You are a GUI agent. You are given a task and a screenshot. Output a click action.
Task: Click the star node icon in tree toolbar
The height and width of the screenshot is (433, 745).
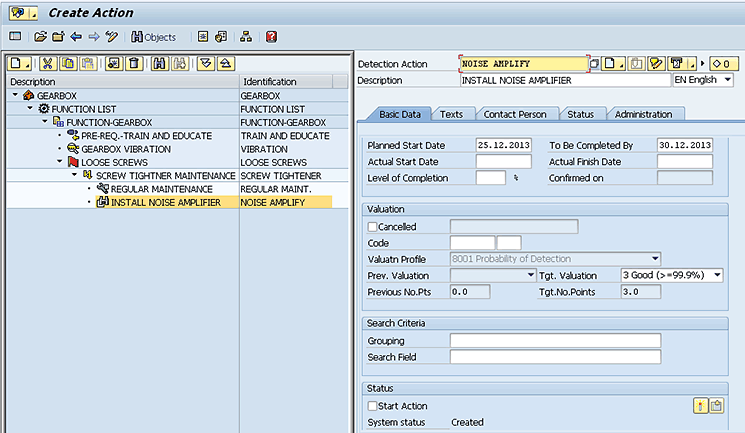[114, 63]
